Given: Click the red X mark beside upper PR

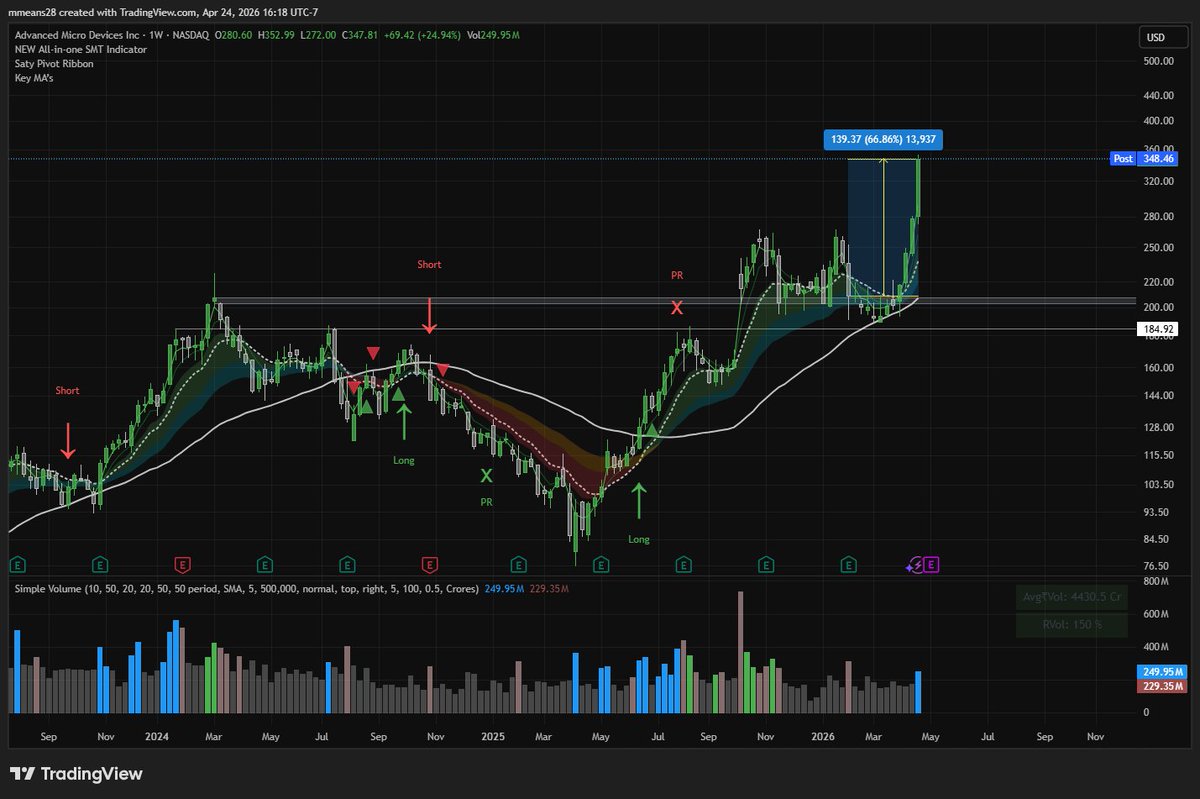Looking at the screenshot, I should click(677, 307).
